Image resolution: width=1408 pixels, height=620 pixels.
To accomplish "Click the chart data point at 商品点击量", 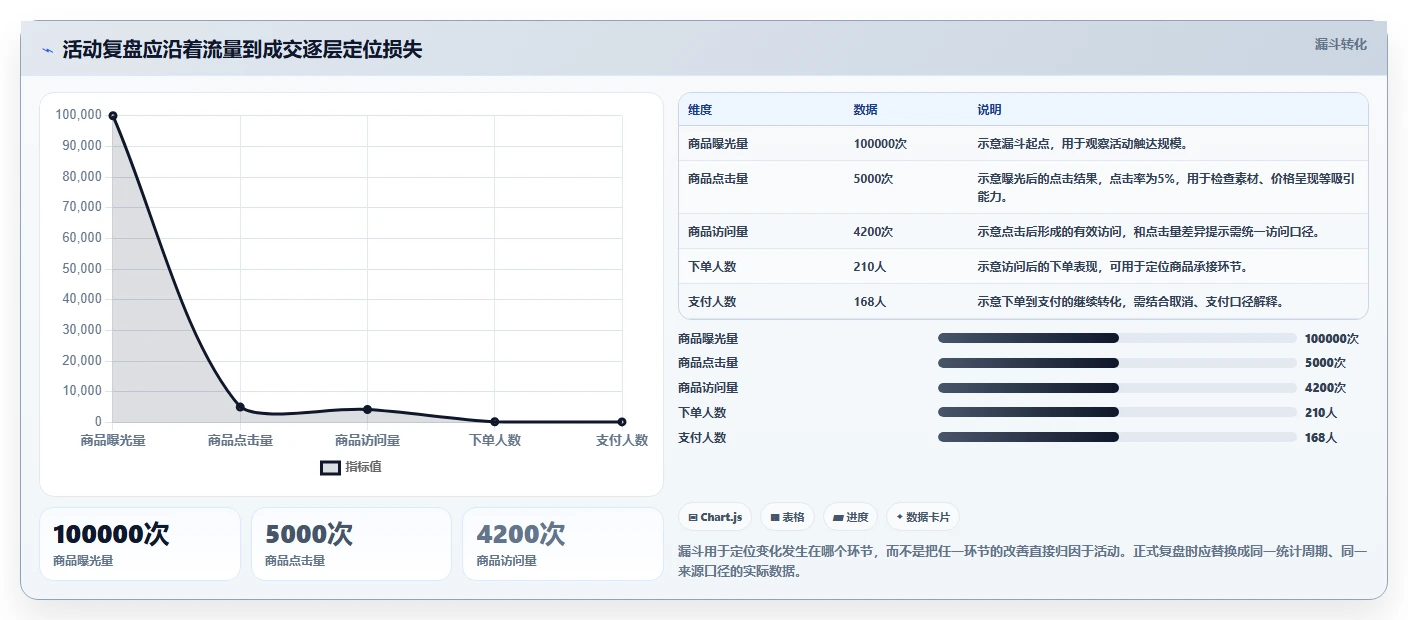I will click(240, 407).
